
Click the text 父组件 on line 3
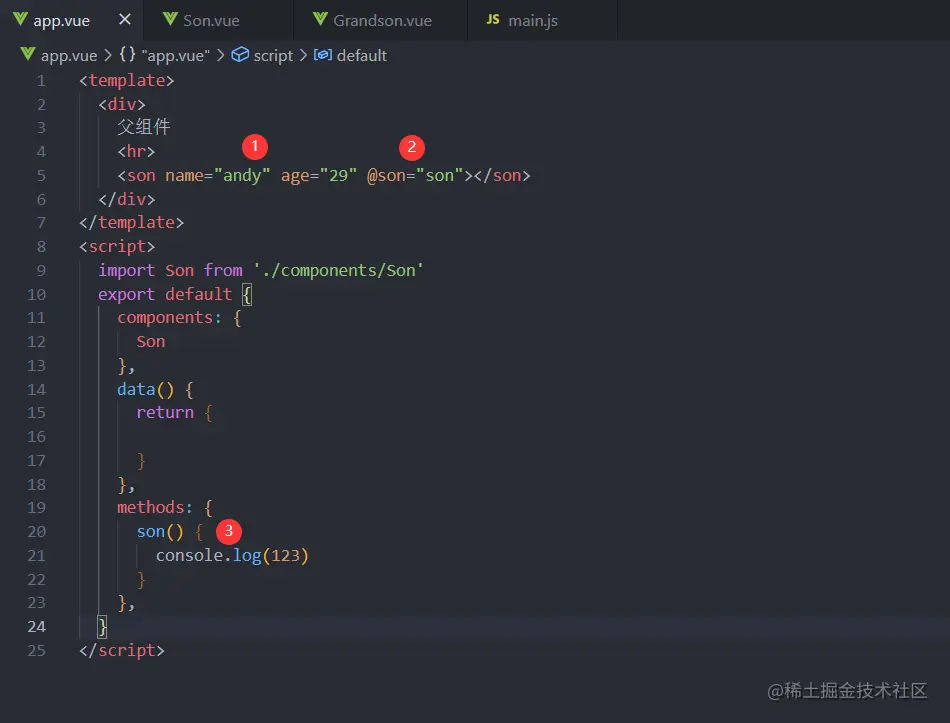point(144,127)
